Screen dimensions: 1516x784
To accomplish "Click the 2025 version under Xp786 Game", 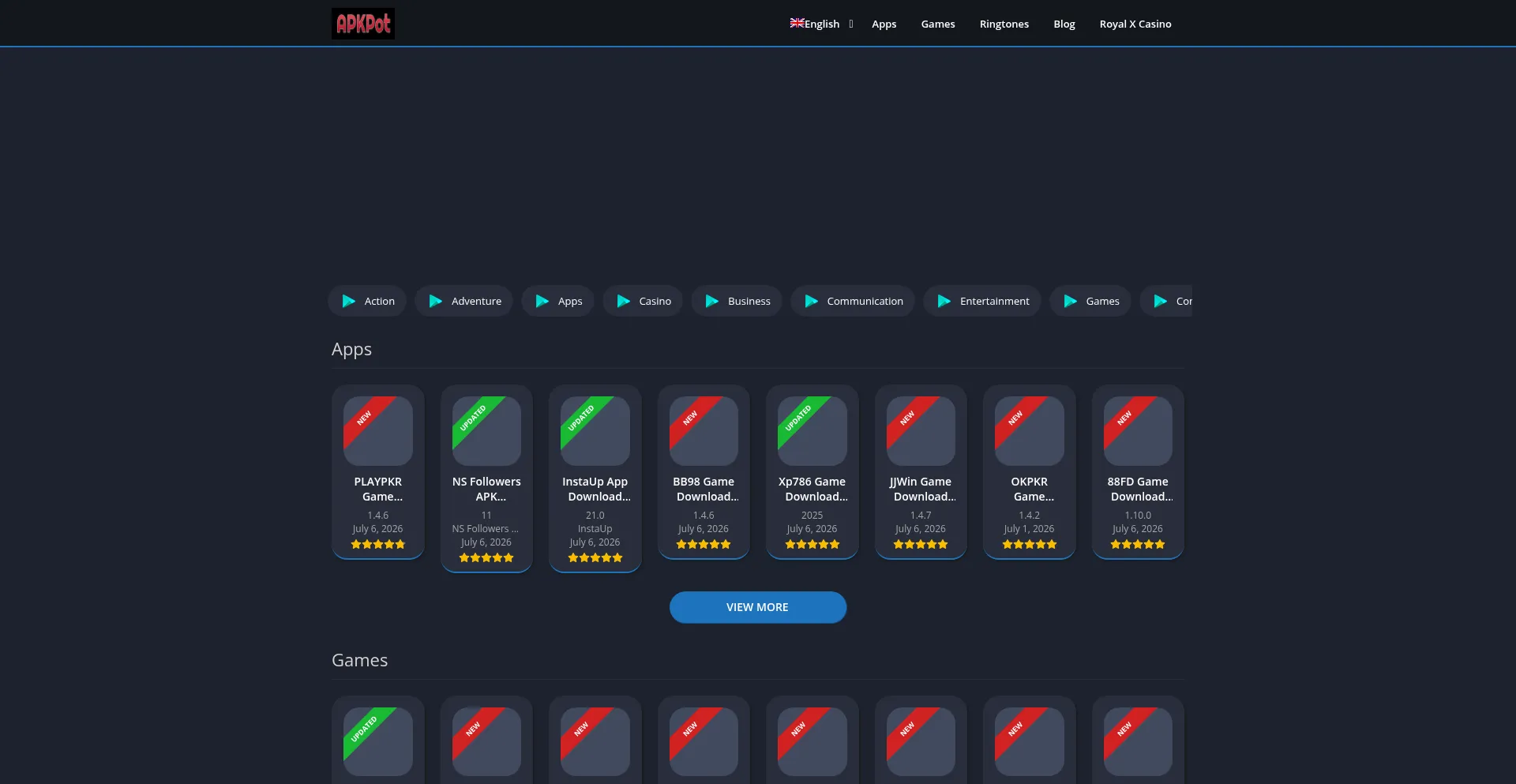I will (x=812, y=516).
